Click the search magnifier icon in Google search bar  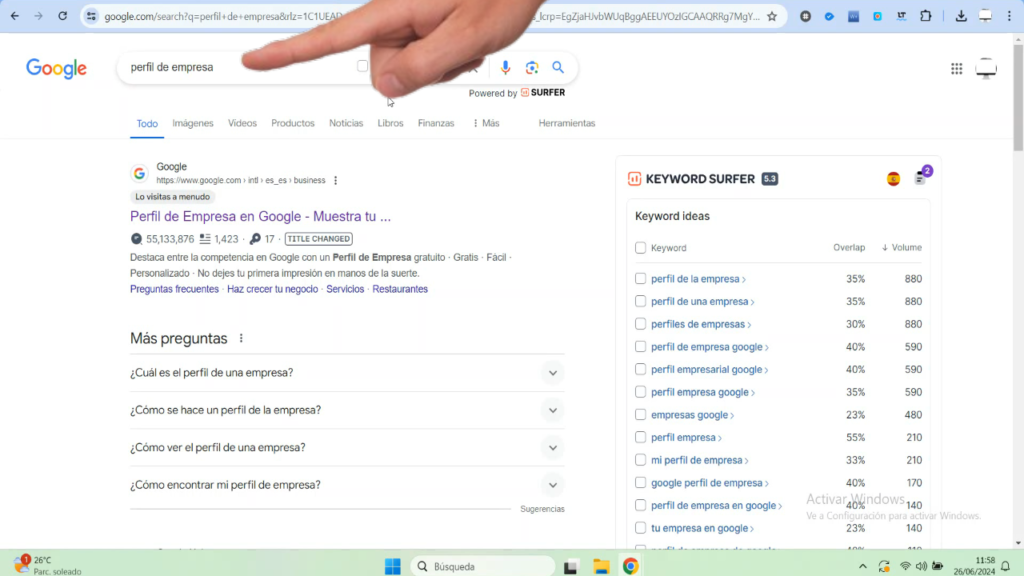[x=558, y=67]
